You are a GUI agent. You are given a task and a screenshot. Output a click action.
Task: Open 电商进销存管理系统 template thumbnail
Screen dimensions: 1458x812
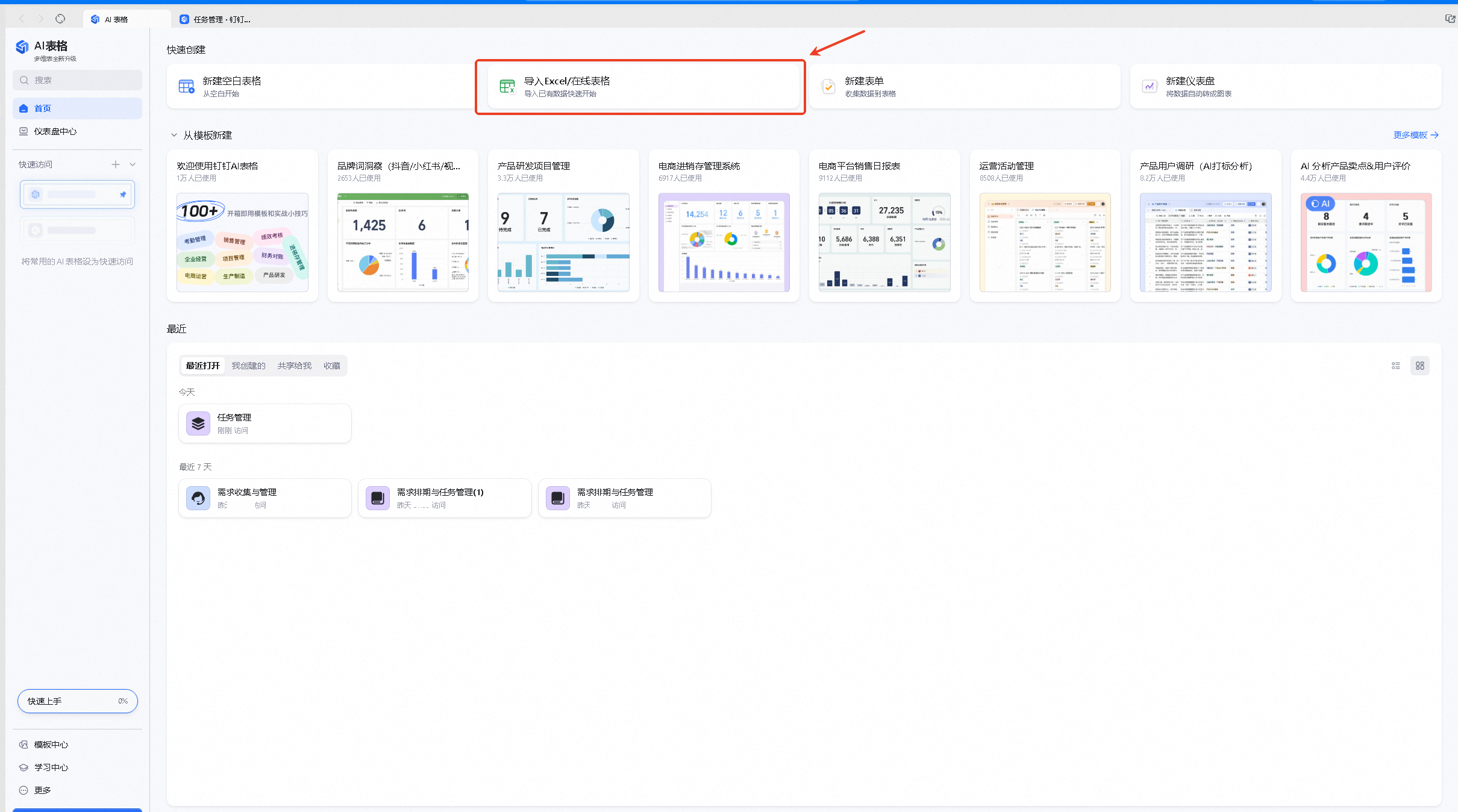724,242
